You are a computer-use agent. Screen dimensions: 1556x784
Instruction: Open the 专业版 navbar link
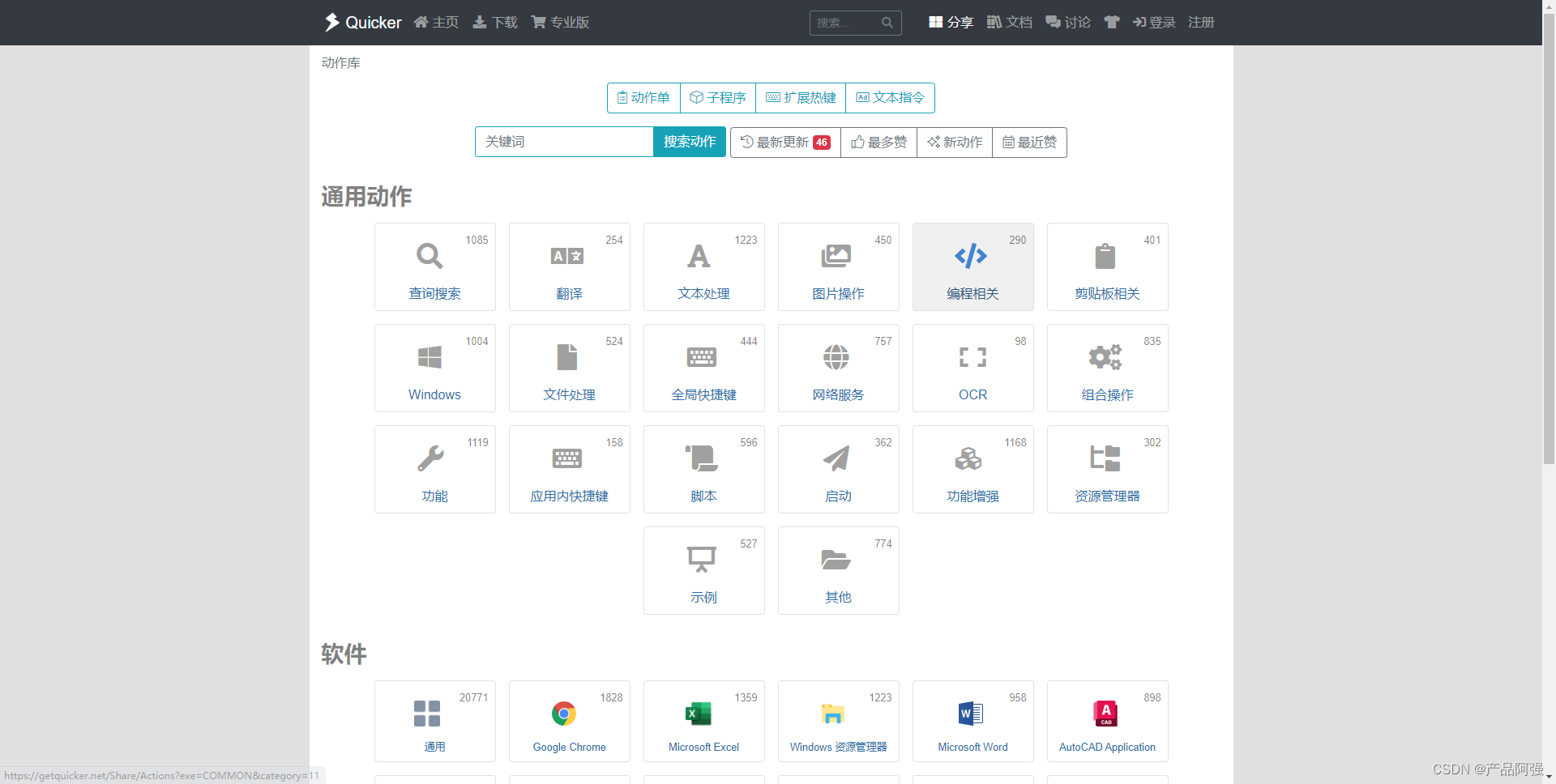point(560,22)
